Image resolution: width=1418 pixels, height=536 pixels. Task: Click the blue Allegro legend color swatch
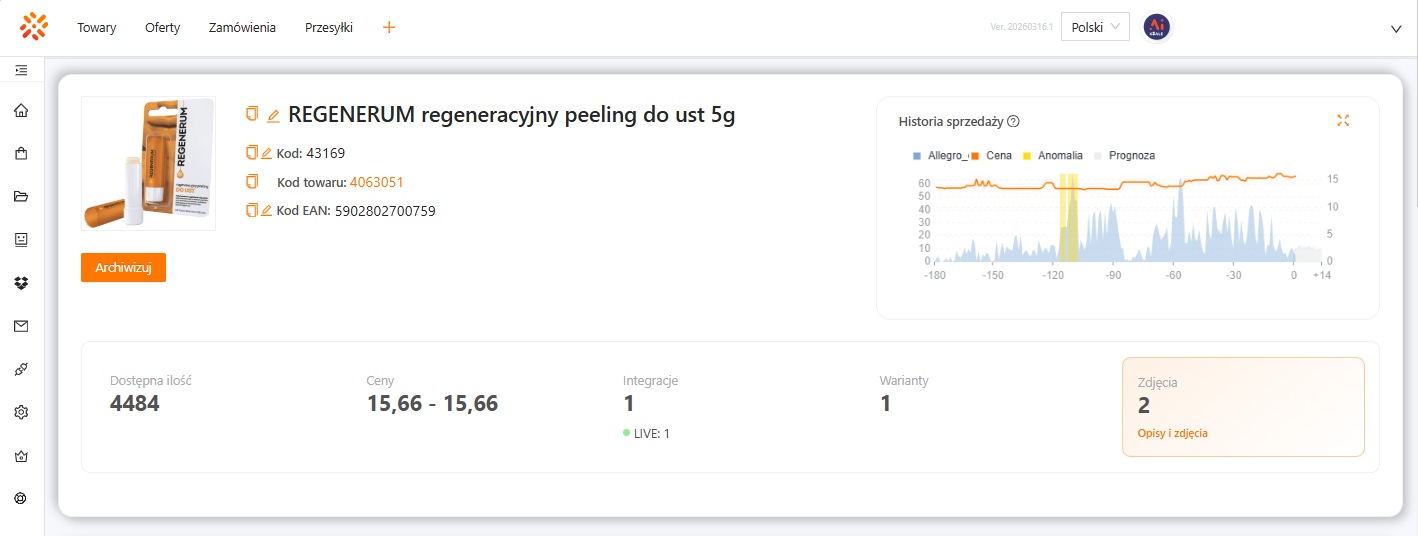pyautogui.click(x=917, y=156)
